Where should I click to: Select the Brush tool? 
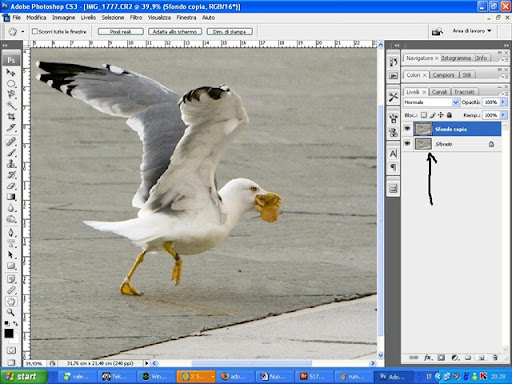point(11,152)
